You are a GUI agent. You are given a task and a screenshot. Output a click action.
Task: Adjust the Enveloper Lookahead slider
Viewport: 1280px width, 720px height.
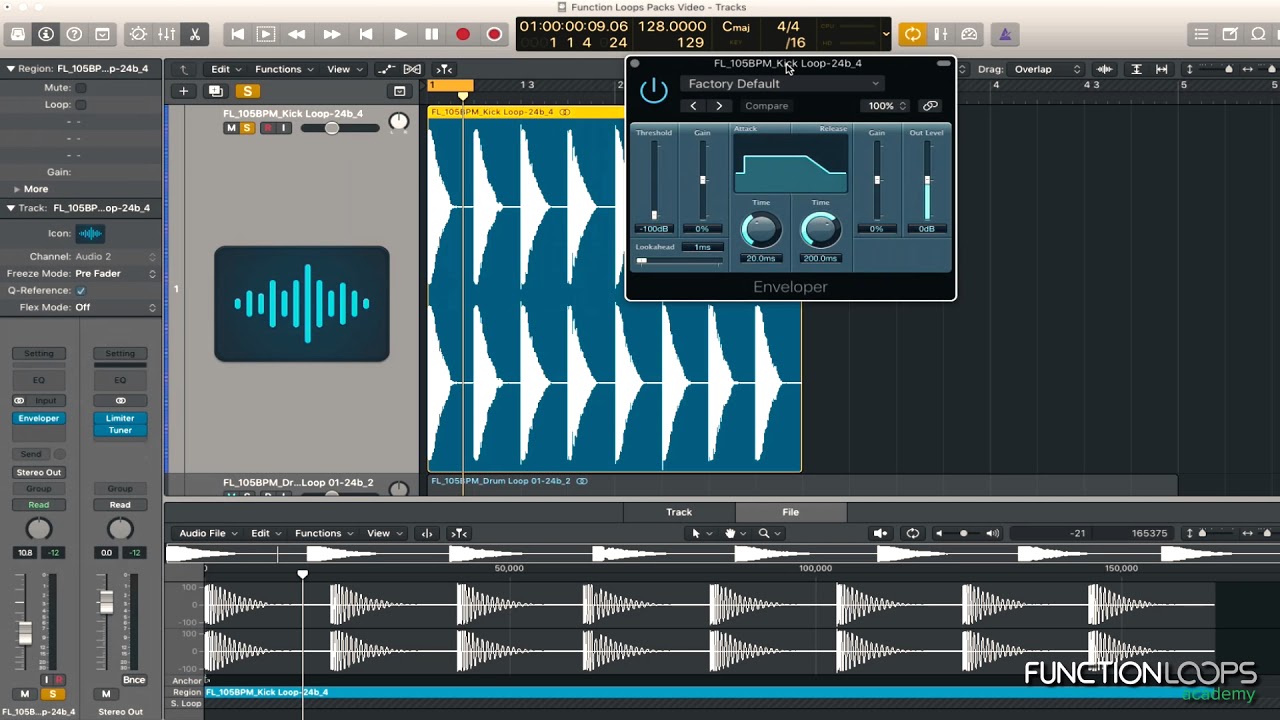point(679,261)
